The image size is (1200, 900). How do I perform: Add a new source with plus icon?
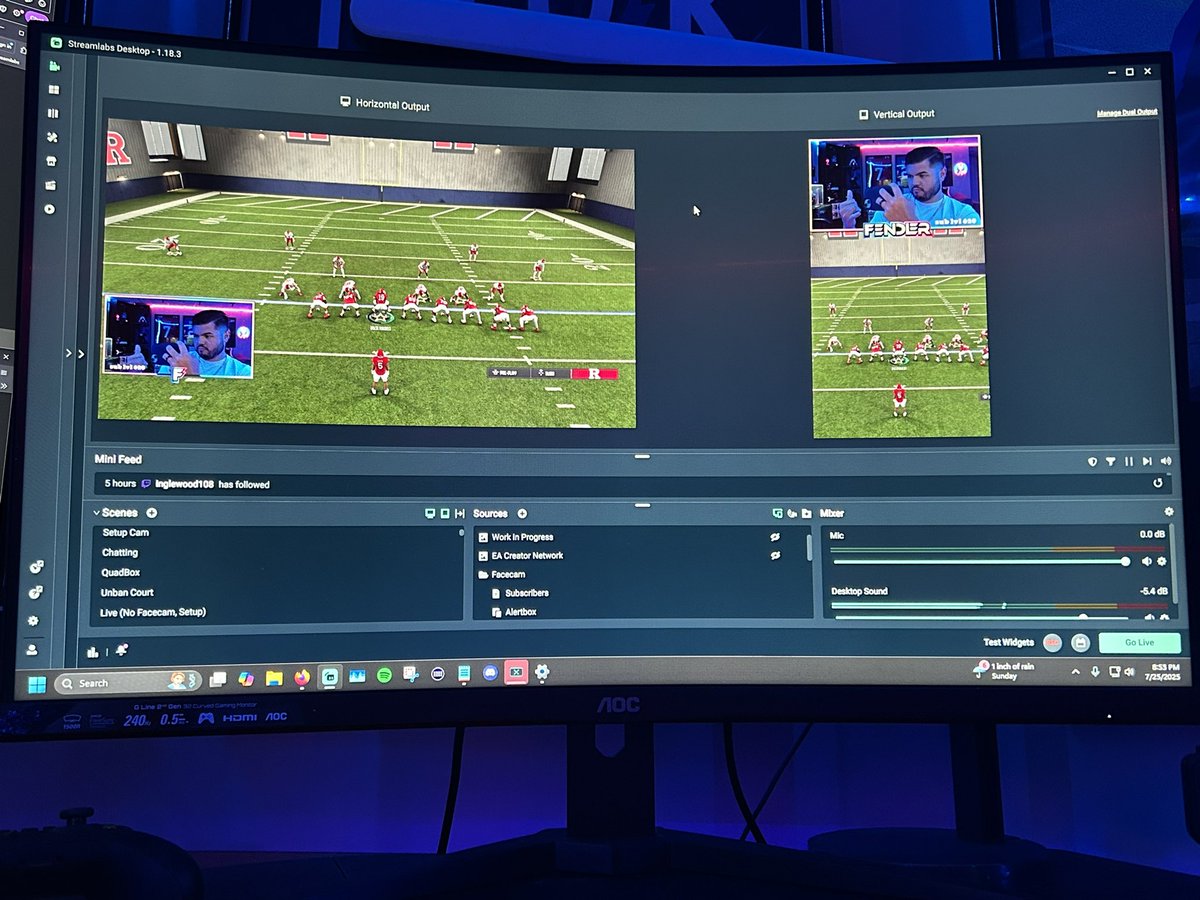[x=522, y=513]
